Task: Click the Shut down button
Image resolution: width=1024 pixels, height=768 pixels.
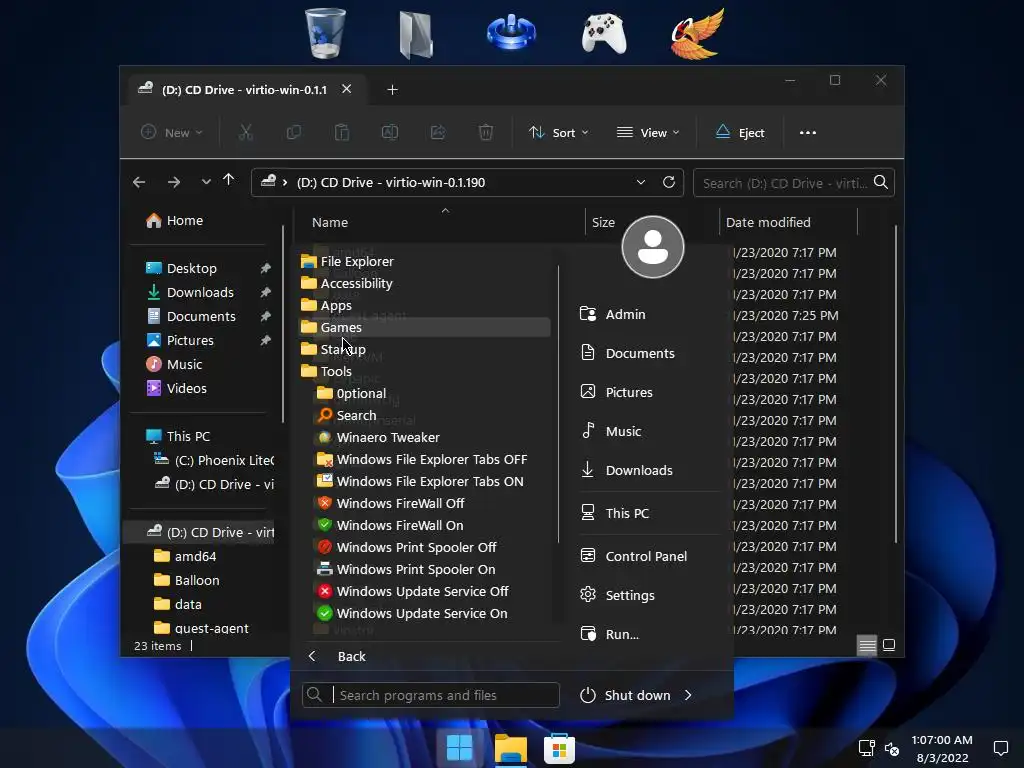Action: click(626, 696)
